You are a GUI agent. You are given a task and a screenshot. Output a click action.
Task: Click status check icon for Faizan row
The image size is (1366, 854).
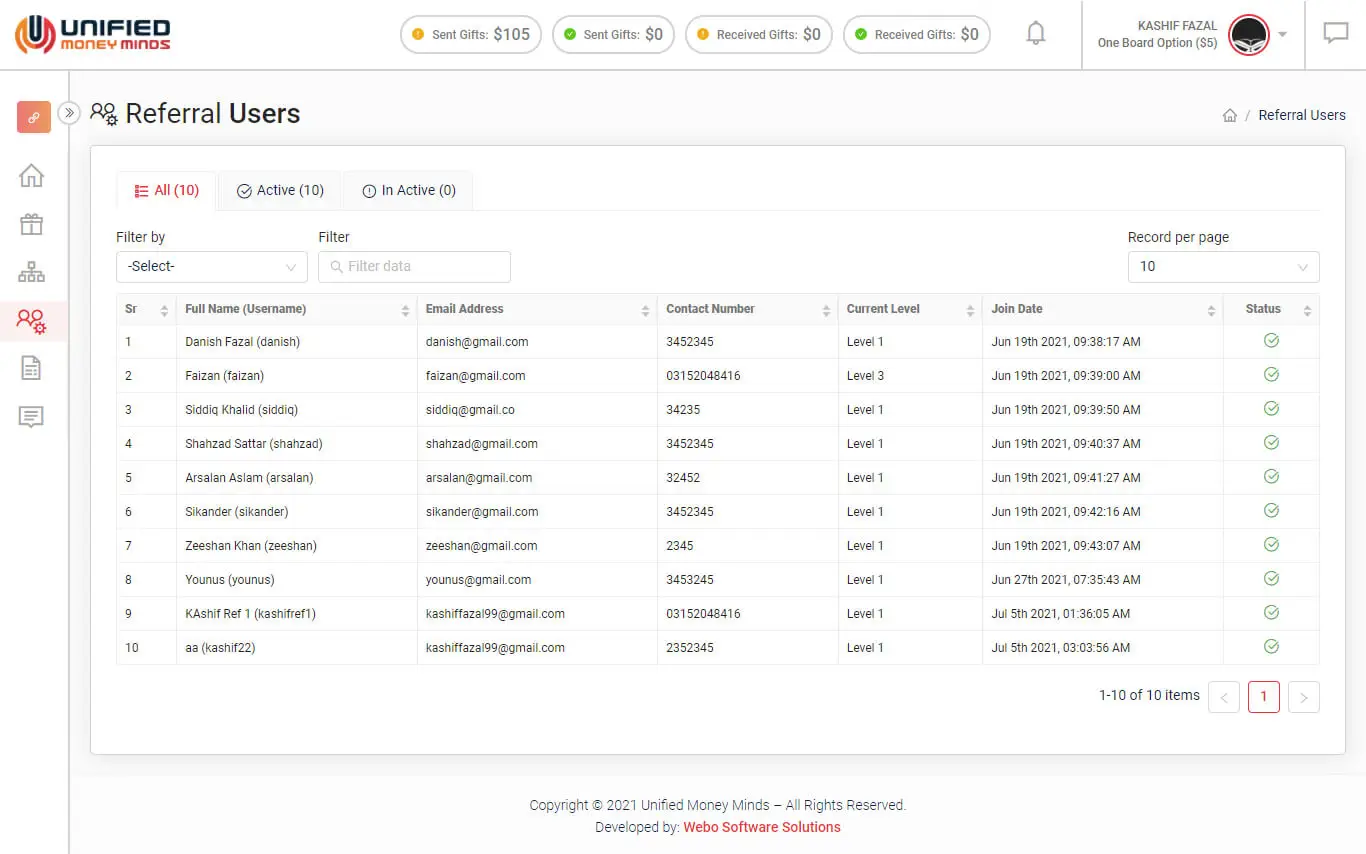click(1271, 375)
